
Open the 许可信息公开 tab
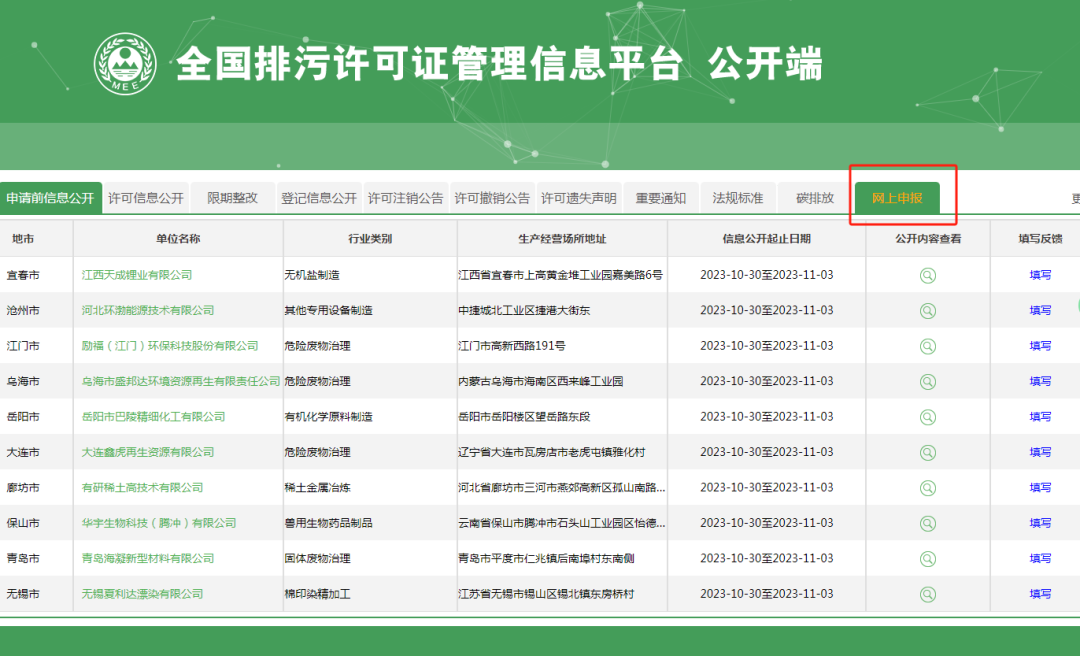[x=146, y=198]
